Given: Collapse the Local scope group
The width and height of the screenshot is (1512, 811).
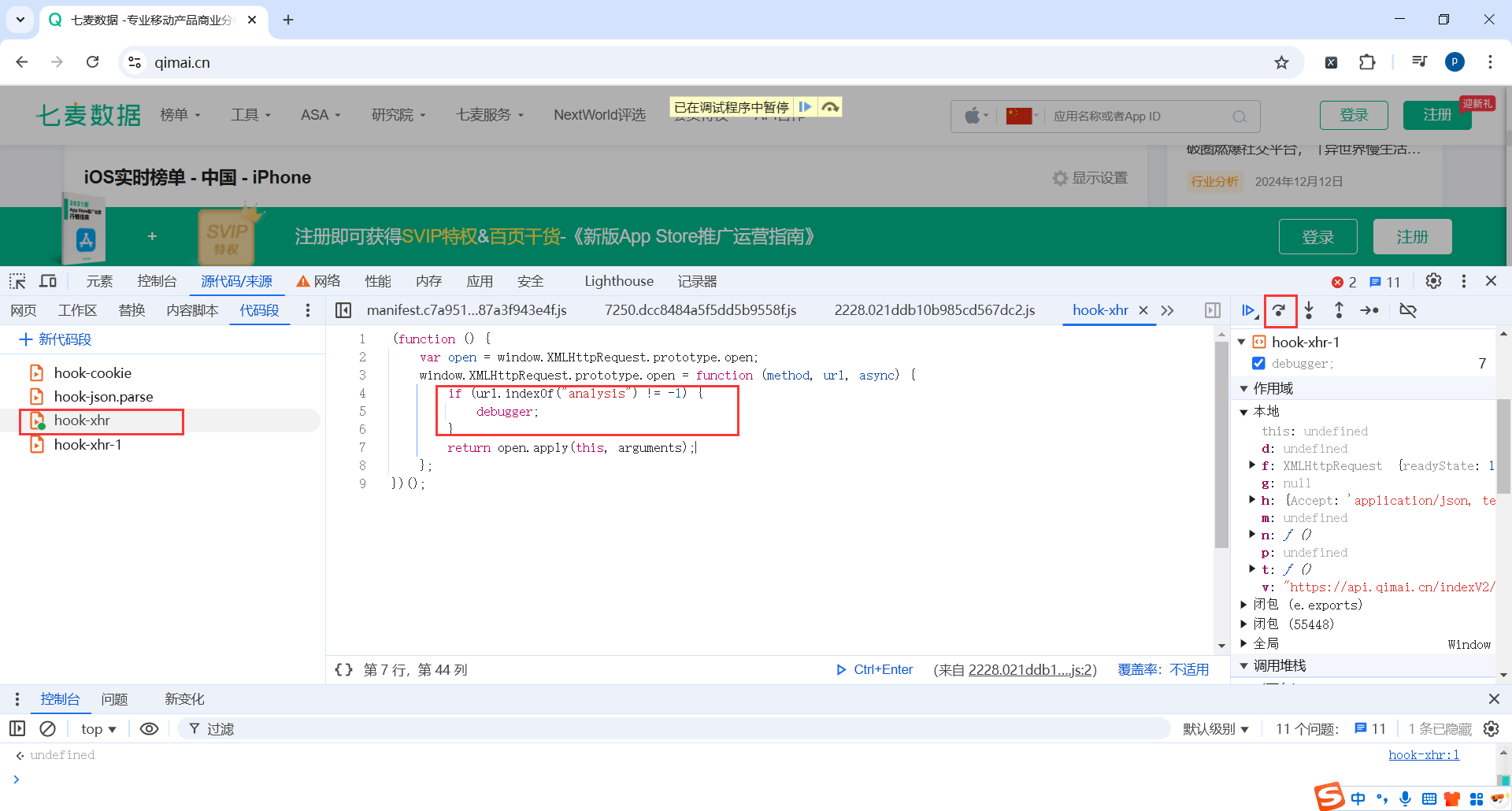Looking at the screenshot, I should (x=1243, y=412).
